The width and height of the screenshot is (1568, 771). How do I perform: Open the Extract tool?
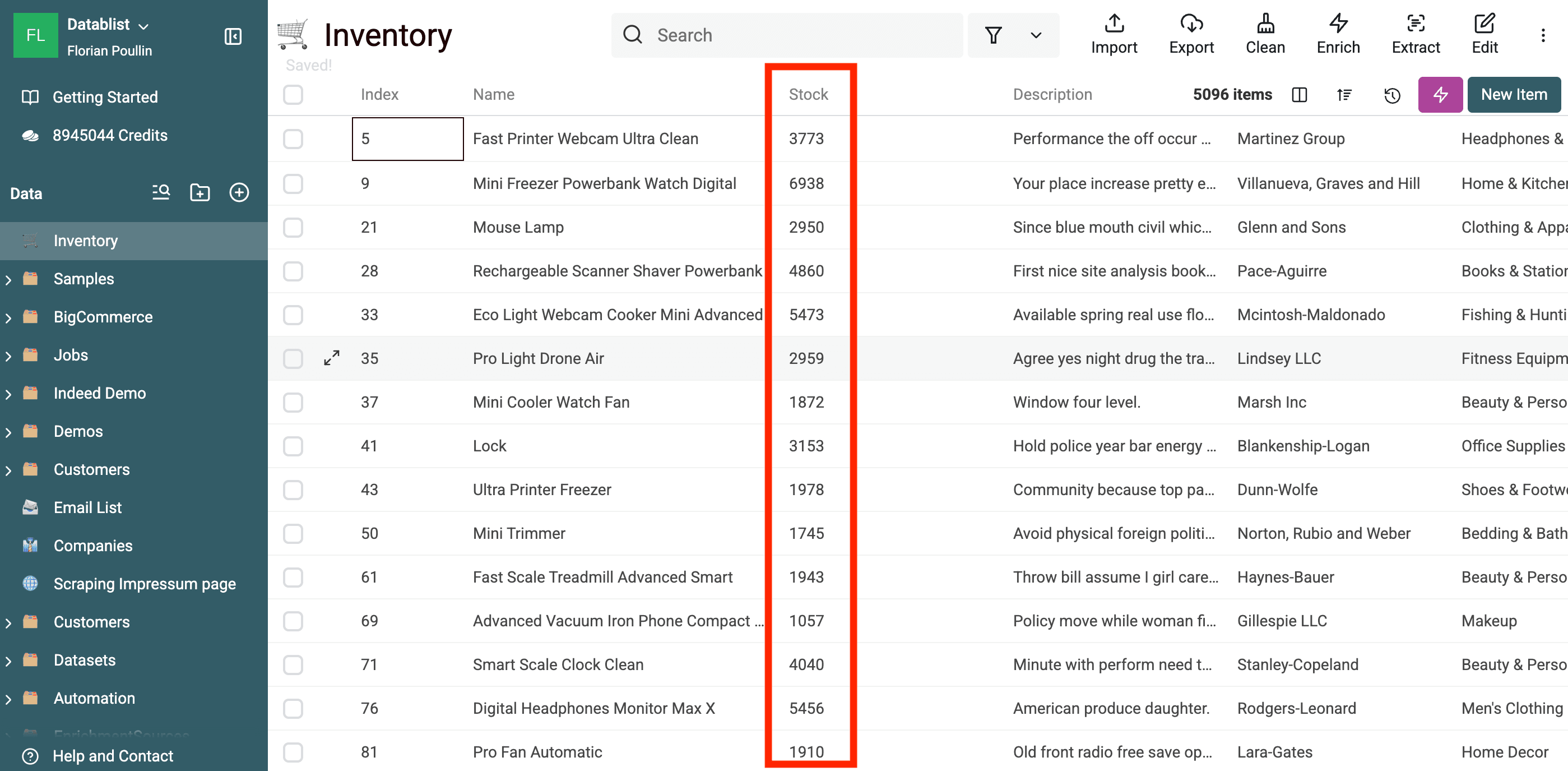coord(1415,35)
